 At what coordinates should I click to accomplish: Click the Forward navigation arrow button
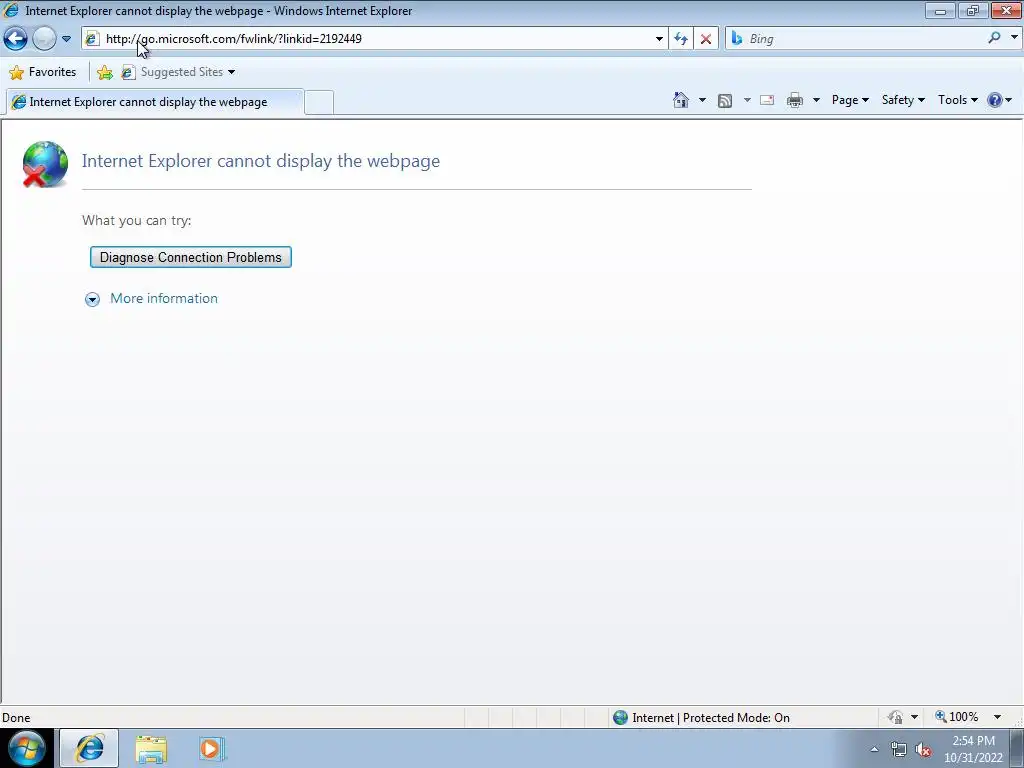(x=44, y=39)
